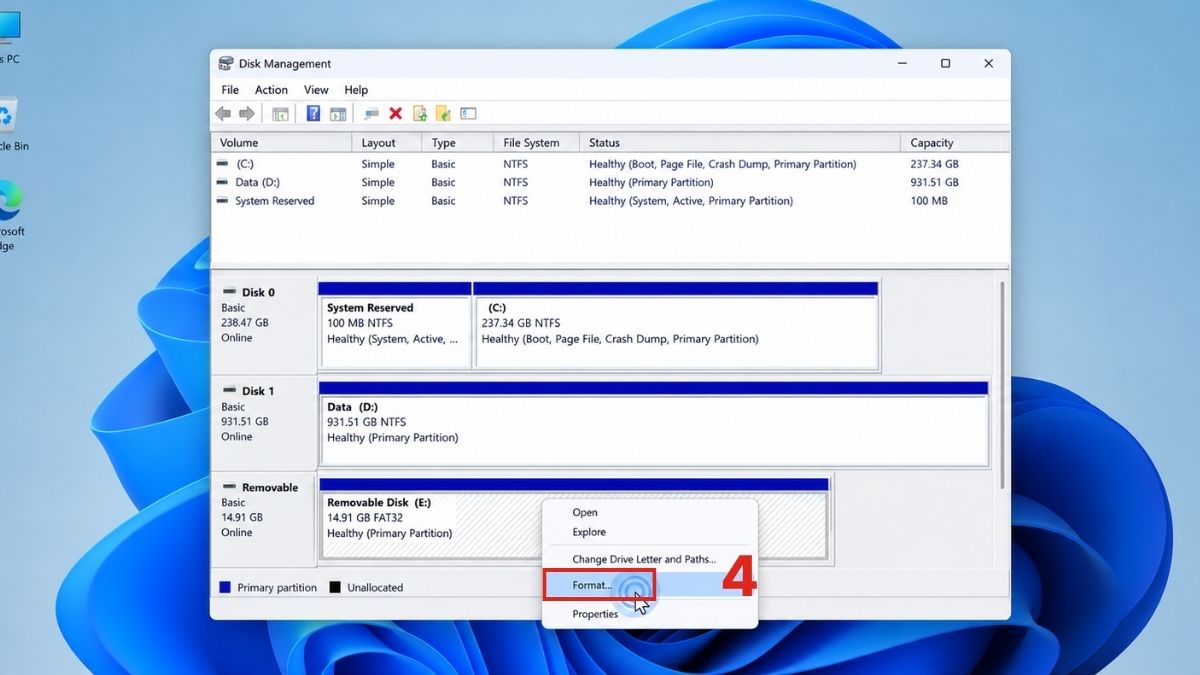The height and width of the screenshot is (675, 1200).
Task: Choose Open from the context menu
Action: pos(650,512)
